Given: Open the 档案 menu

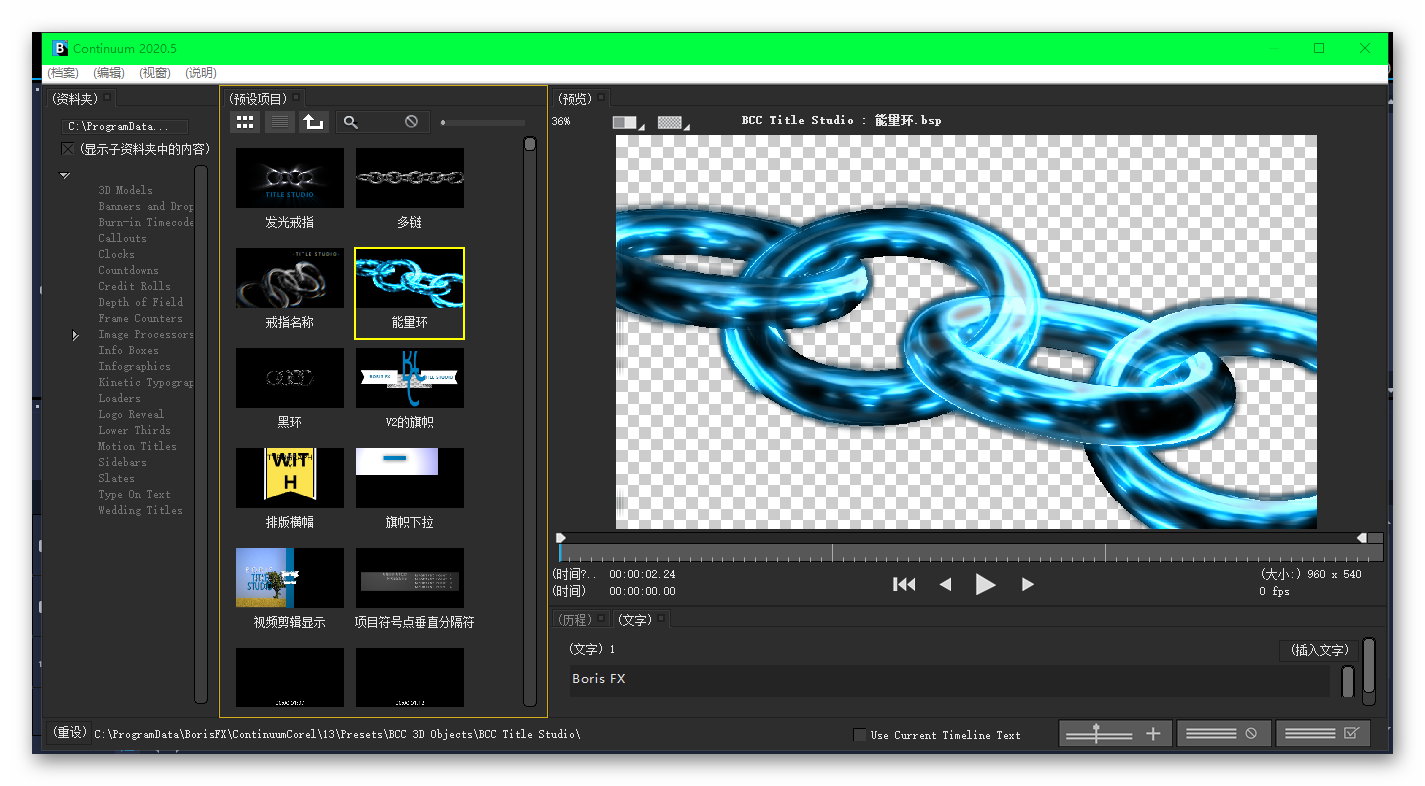Looking at the screenshot, I should pyautogui.click(x=64, y=73).
